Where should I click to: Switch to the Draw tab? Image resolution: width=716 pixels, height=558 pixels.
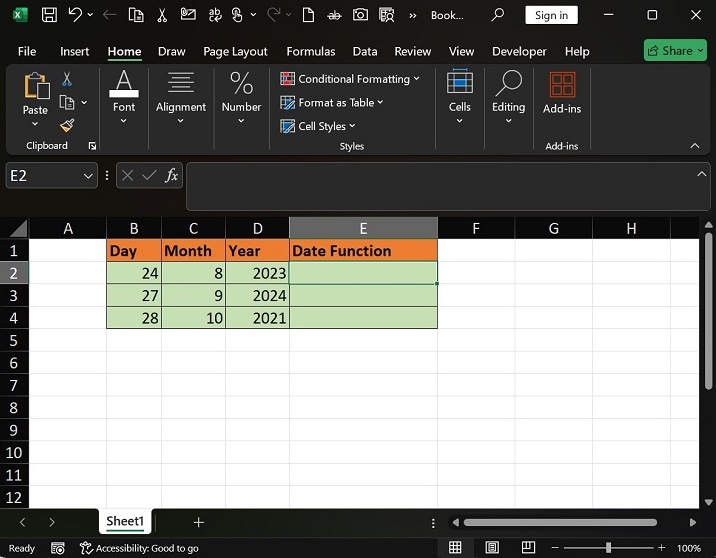pos(172,51)
